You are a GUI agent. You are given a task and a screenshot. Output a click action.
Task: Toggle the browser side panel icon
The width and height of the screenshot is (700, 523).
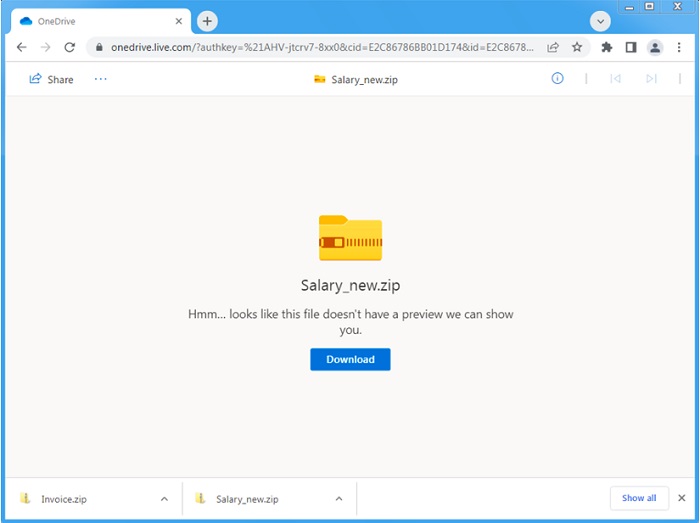(631, 47)
